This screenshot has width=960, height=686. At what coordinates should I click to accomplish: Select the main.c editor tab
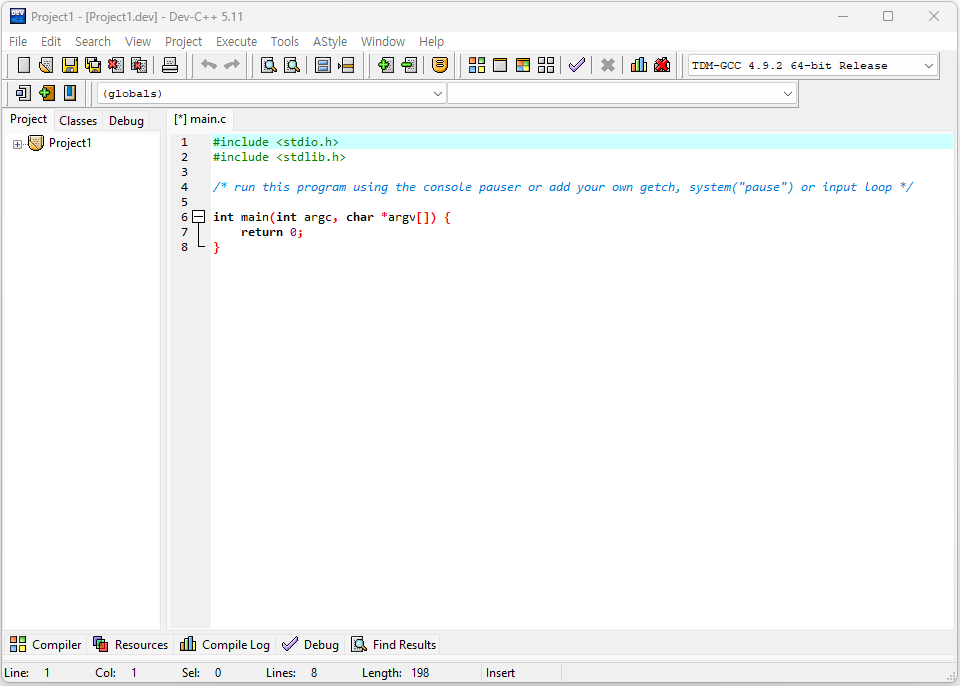[200, 119]
